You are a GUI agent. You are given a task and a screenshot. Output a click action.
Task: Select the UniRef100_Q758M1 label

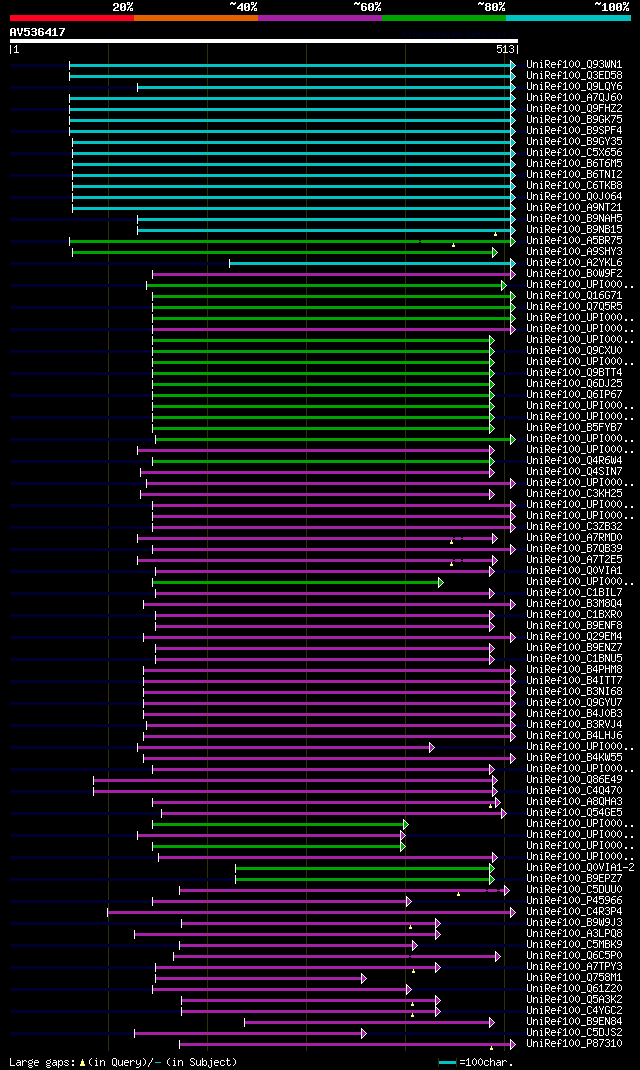click(x=574, y=978)
